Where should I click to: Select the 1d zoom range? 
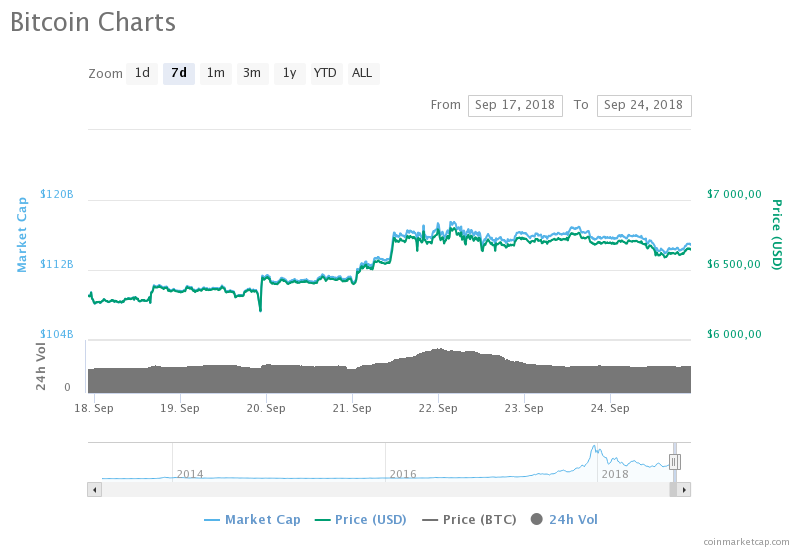coord(142,73)
